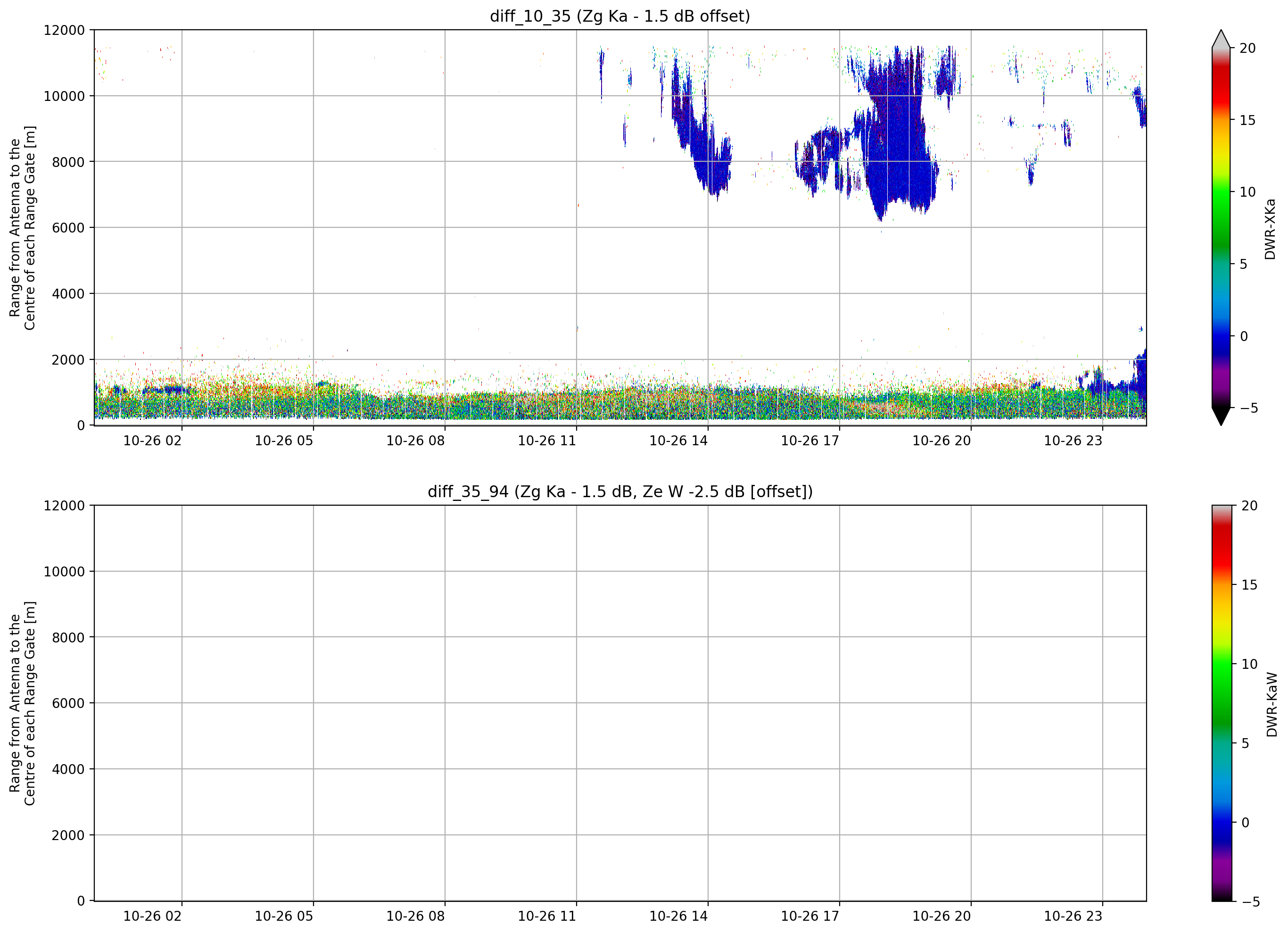Click the range axis label of diff_10_35 plot
This screenshot has width=1288, height=933.
click(22, 228)
